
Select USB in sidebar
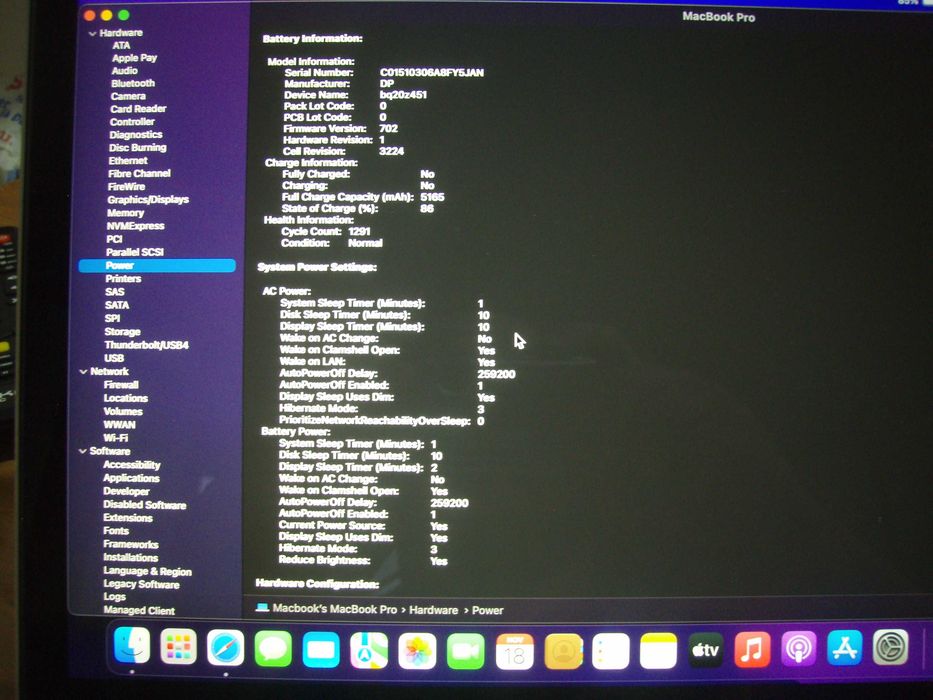coord(114,358)
